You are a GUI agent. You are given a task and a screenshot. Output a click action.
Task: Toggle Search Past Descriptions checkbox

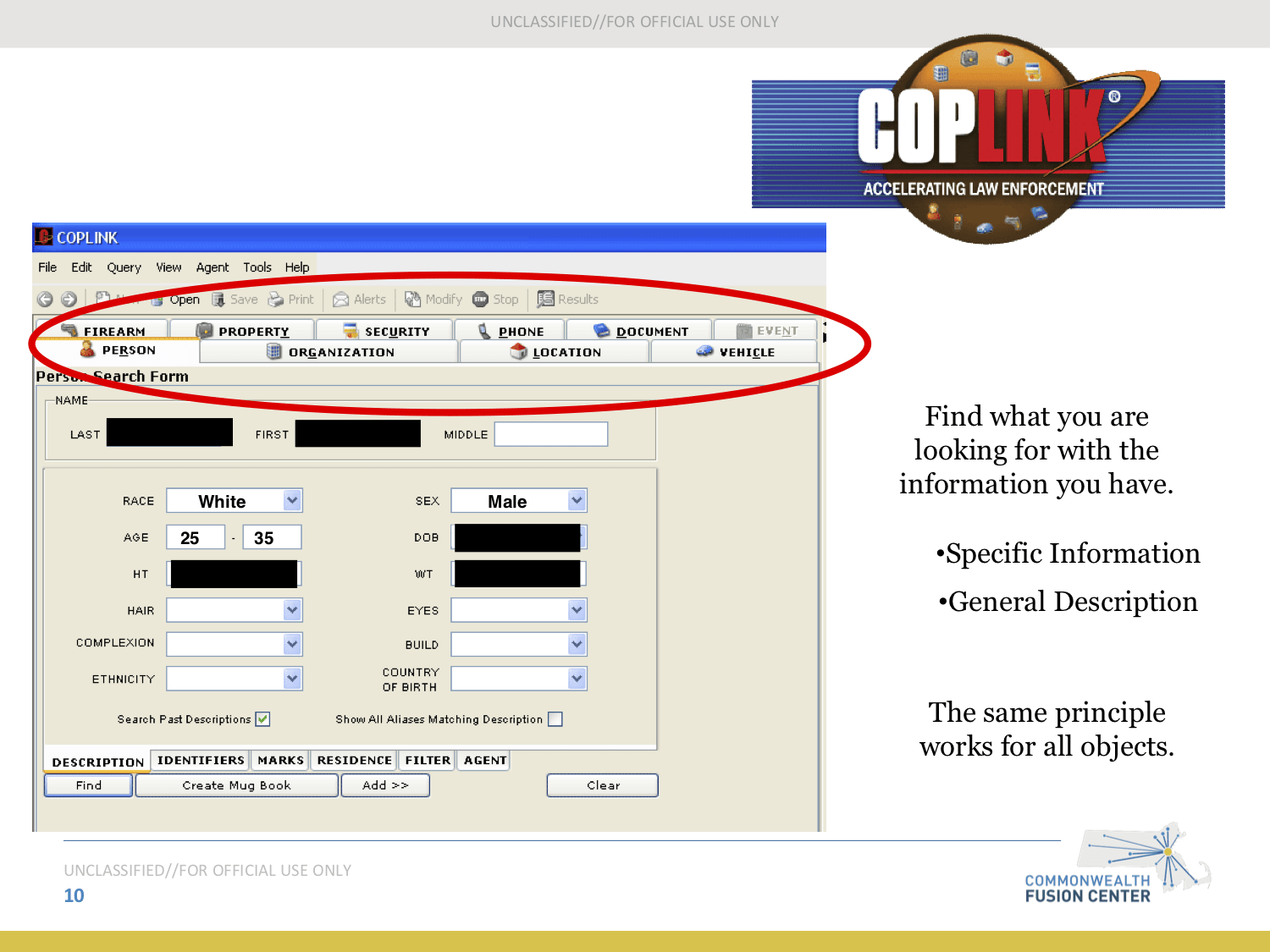click(262, 719)
